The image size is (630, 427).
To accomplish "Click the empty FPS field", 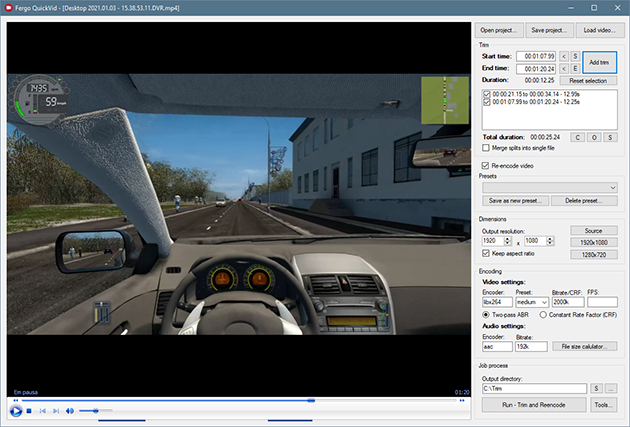I will [602, 302].
